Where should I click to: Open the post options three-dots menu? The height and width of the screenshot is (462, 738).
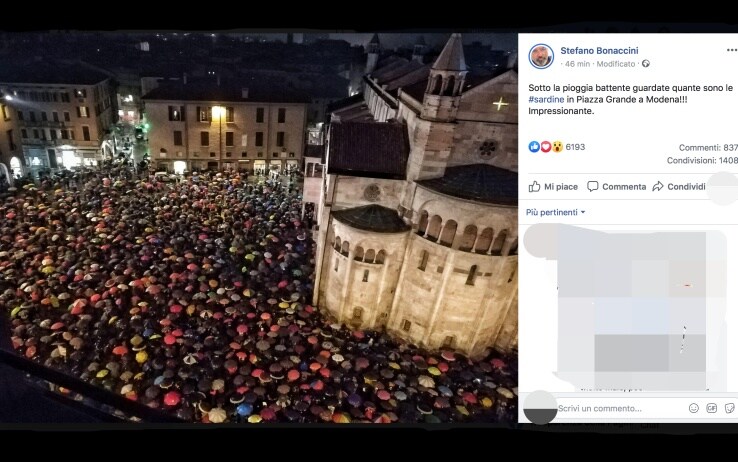click(731, 50)
